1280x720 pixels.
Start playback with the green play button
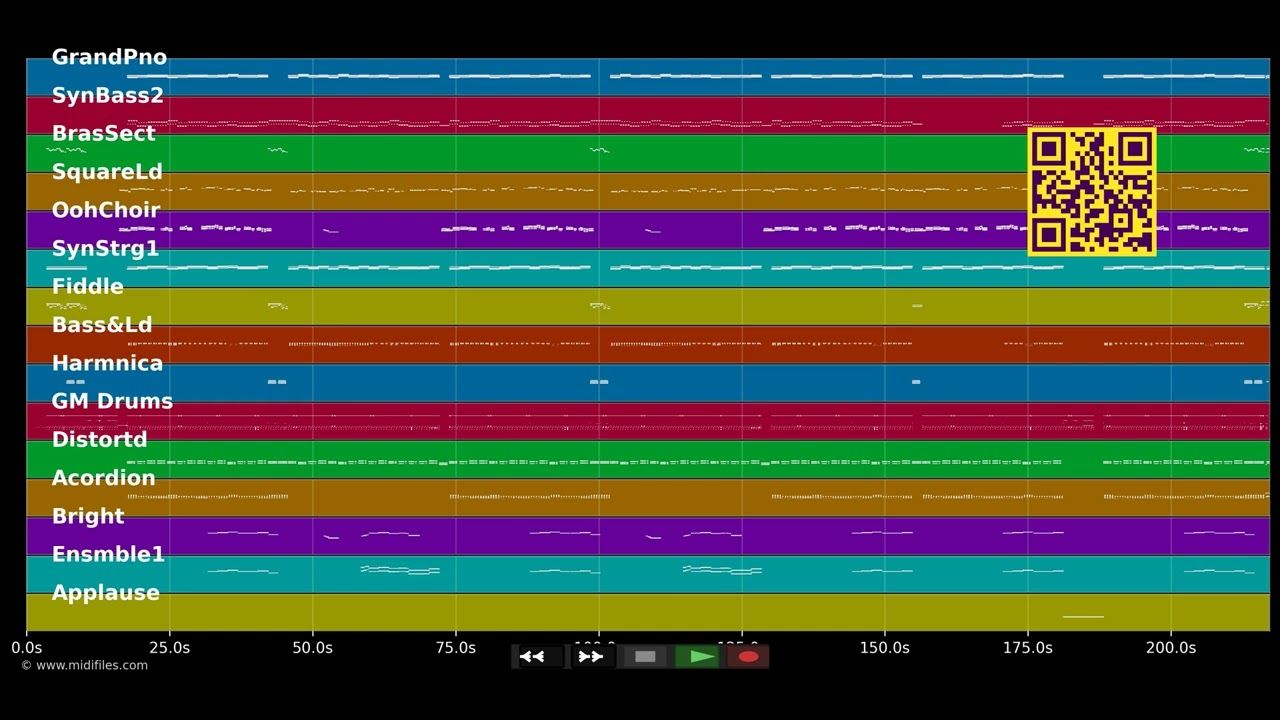[x=697, y=657]
